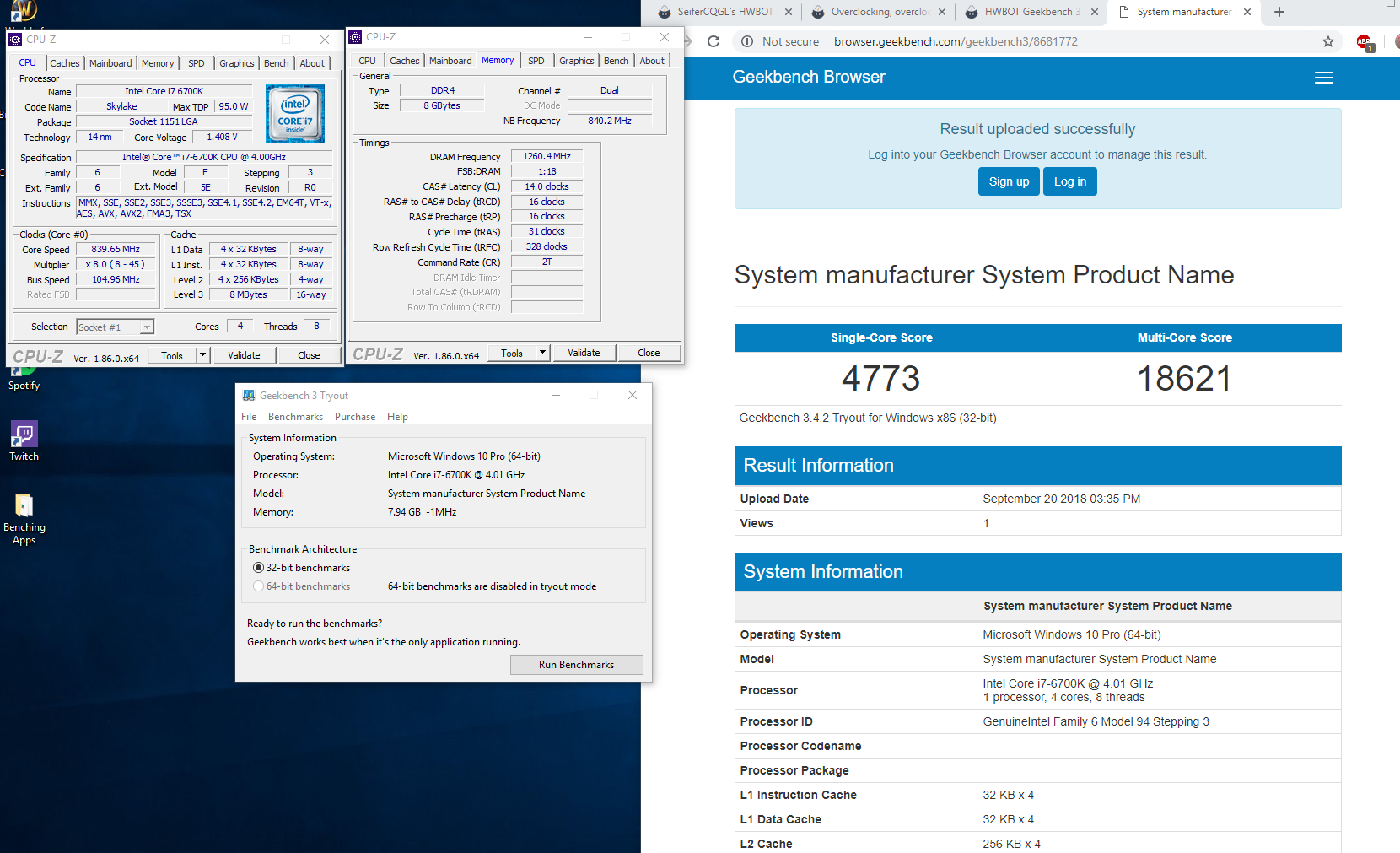Viewport: 1400px width, 853px height.
Task: Bookmark this page with the star icon
Action: coord(1328,41)
